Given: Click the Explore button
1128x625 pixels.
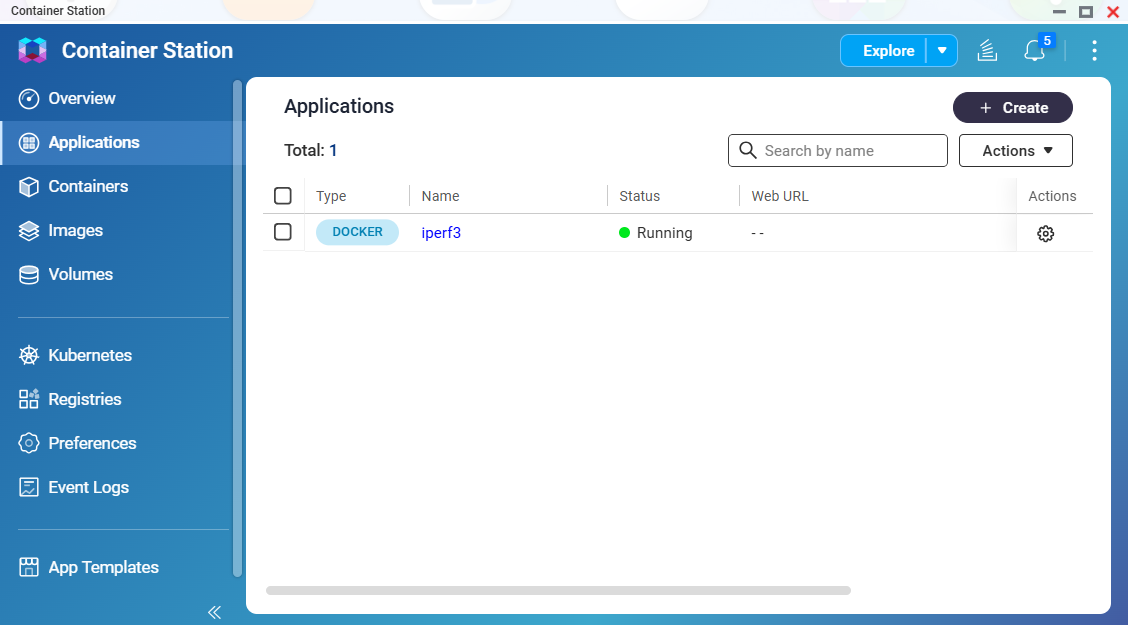Looking at the screenshot, I should [888, 51].
